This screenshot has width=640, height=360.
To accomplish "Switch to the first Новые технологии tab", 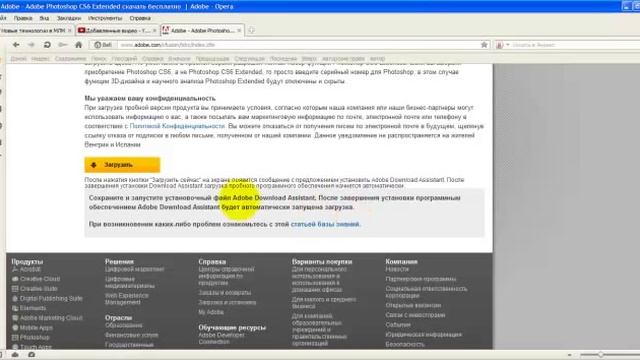I will click(x=33, y=31).
